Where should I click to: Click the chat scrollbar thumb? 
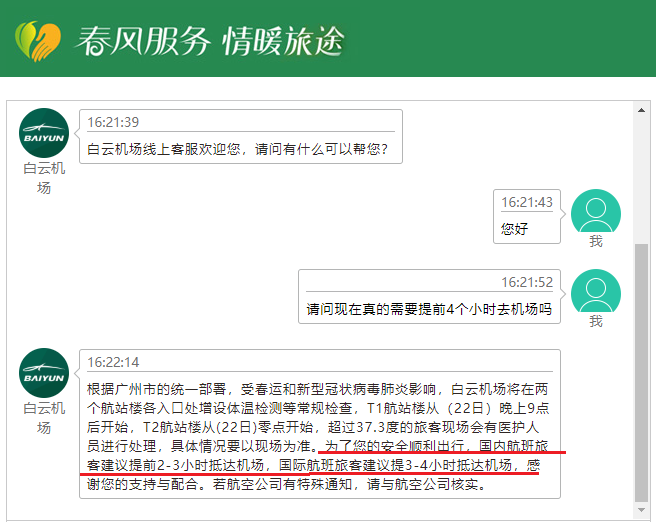click(x=641, y=372)
